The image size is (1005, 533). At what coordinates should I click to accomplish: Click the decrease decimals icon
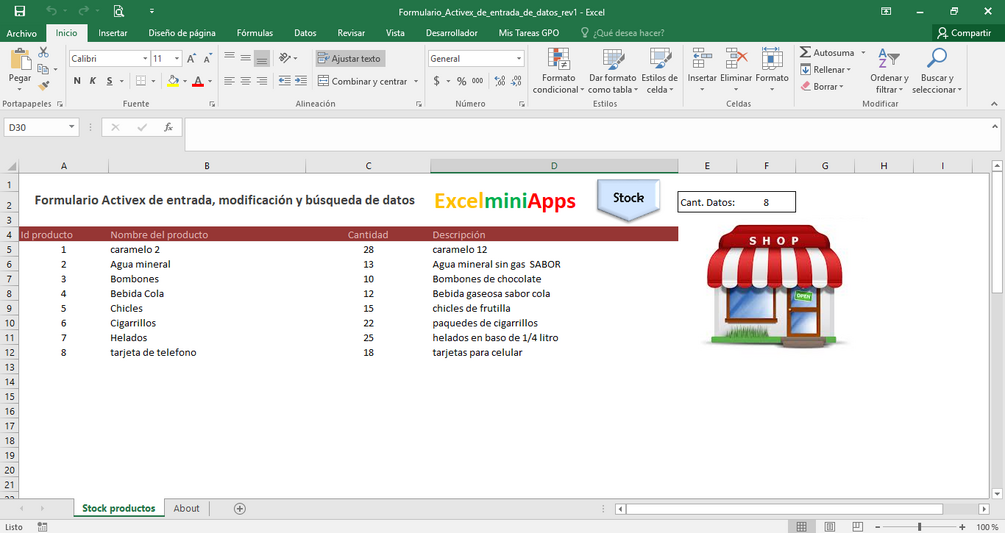tap(517, 81)
